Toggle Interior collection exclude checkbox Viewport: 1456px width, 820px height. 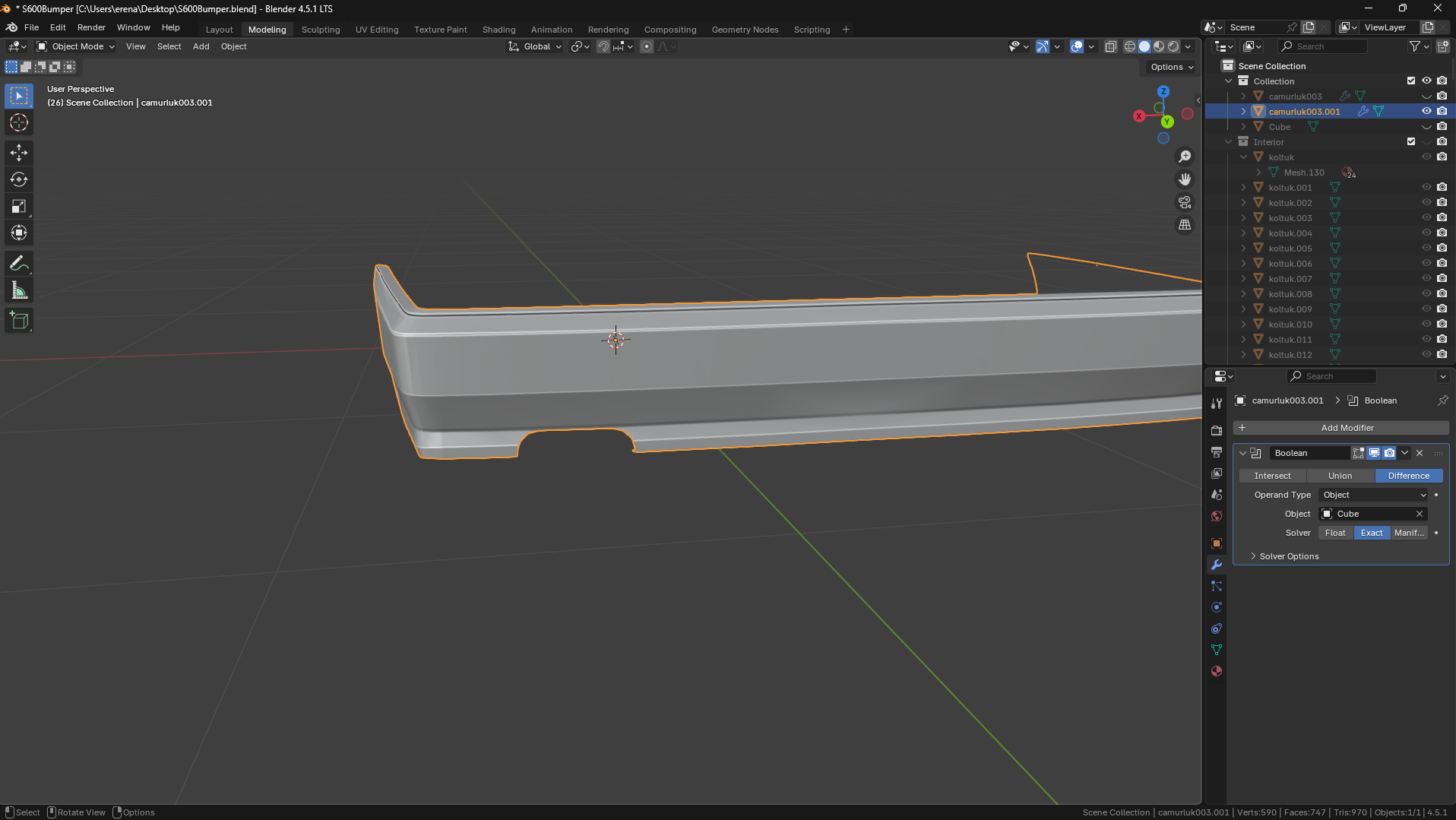click(1411, 141)
